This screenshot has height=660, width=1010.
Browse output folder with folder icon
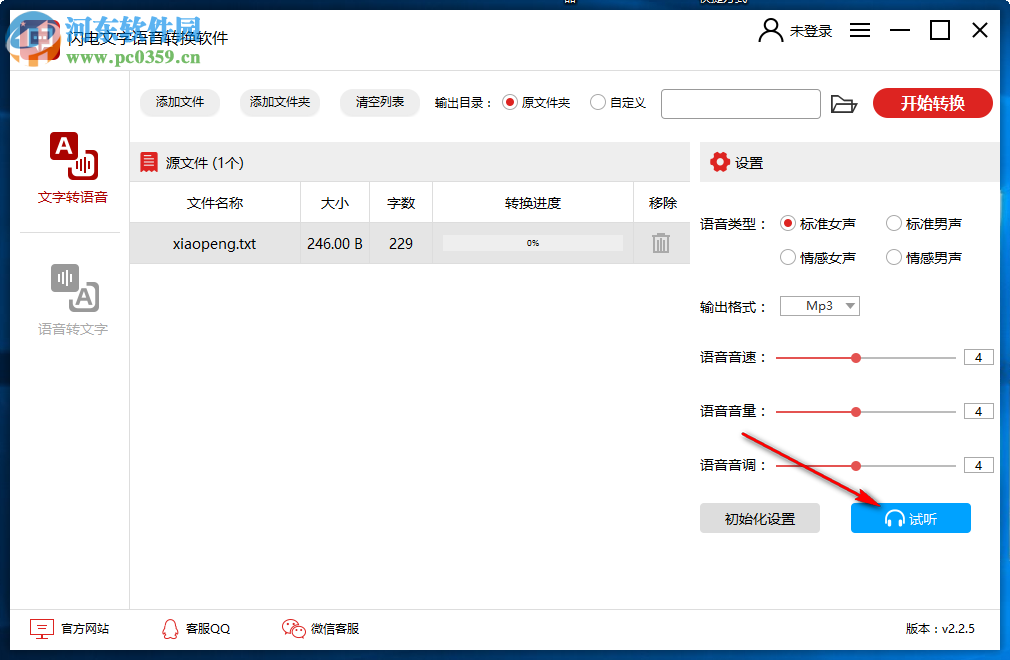(x=843, y=104)
